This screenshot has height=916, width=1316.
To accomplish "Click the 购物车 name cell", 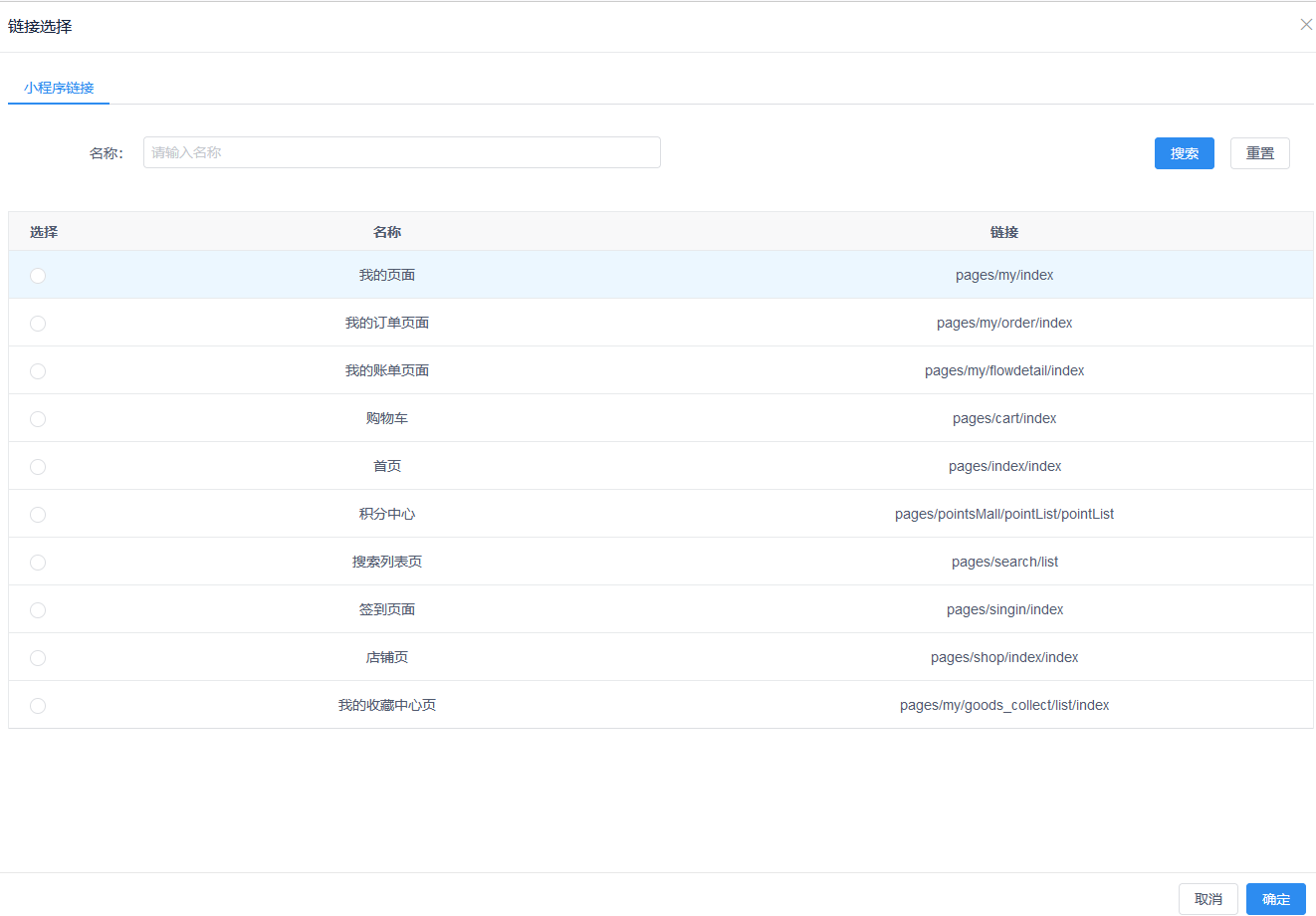I will tap(387, 418).
